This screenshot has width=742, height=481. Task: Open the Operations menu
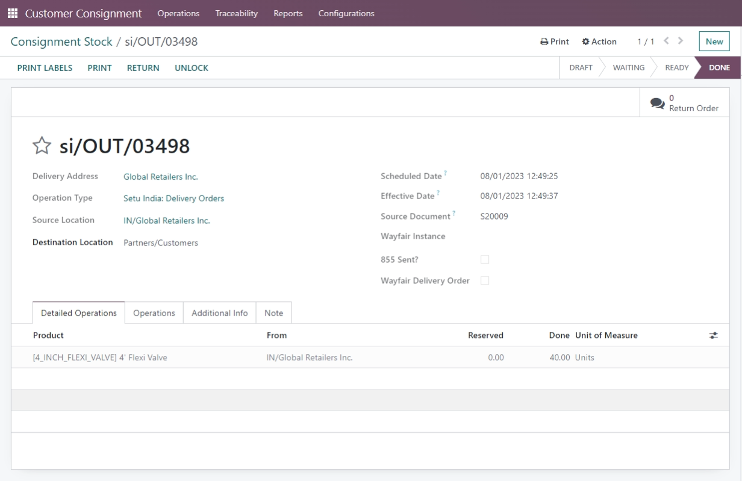tap(178, 13)
